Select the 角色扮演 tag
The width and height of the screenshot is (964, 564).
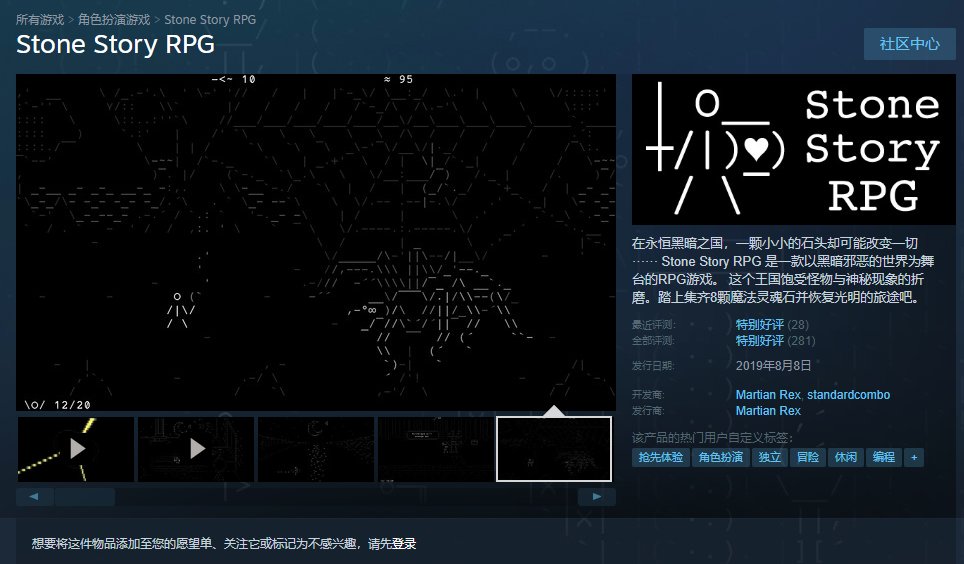click(x=721, y=457)
